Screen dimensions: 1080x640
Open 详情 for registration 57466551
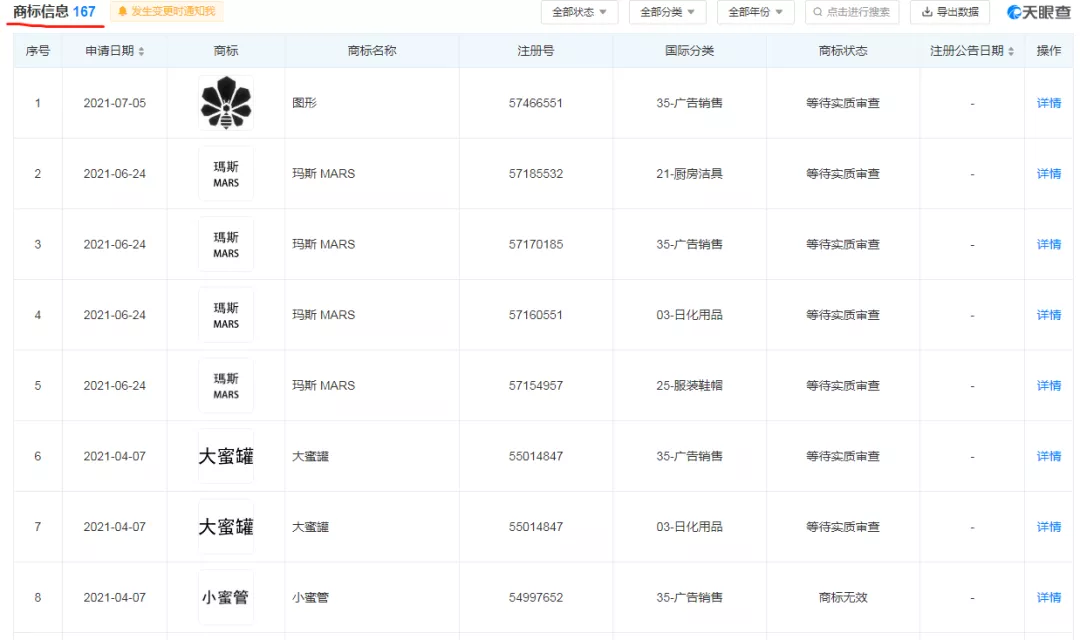(1048, 103)
